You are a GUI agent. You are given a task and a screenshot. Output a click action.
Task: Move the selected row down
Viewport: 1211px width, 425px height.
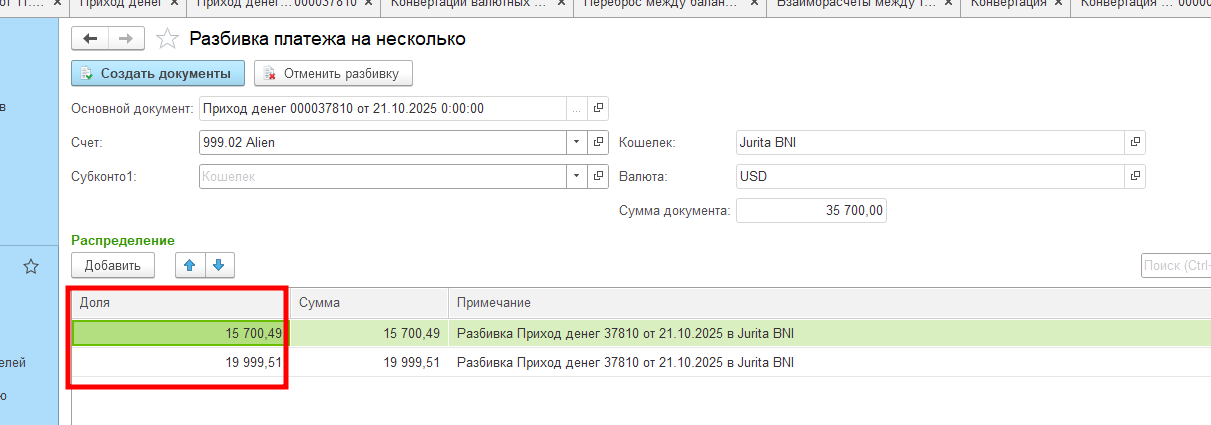(x=218, y=265)
